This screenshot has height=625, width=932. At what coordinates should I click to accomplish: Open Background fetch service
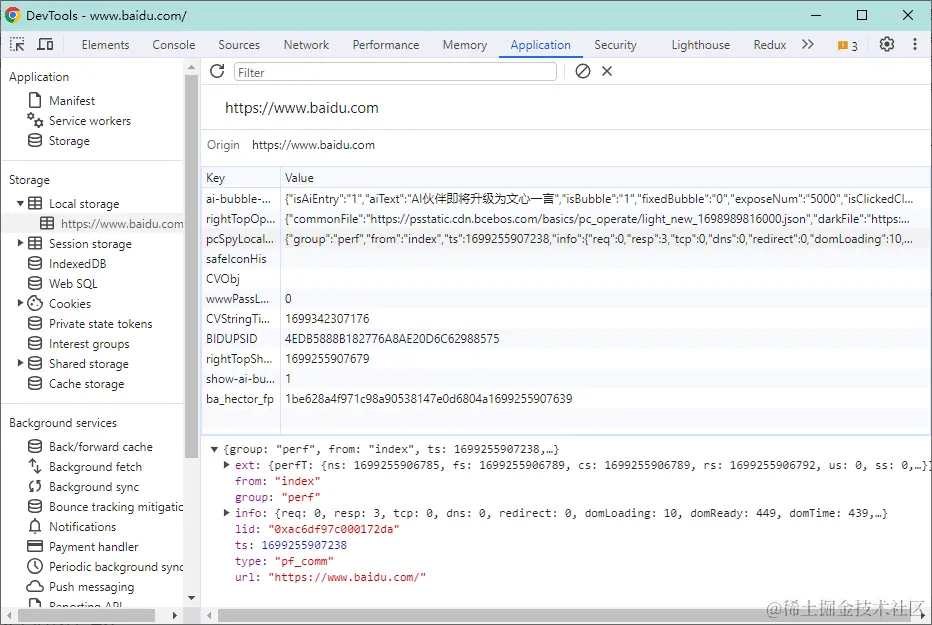pos(95,467)
